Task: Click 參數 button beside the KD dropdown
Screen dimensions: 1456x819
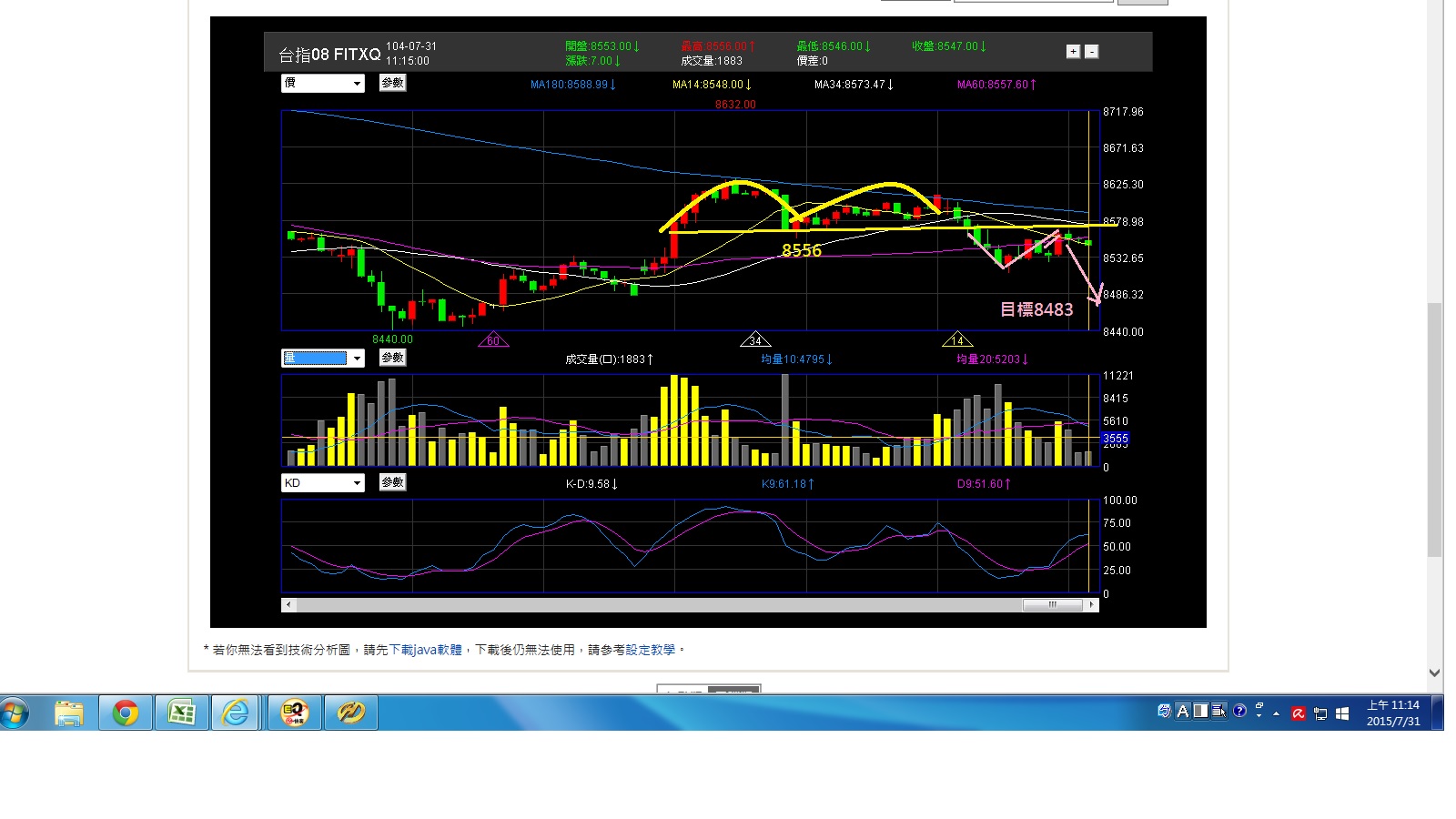Action: (392, 482)
